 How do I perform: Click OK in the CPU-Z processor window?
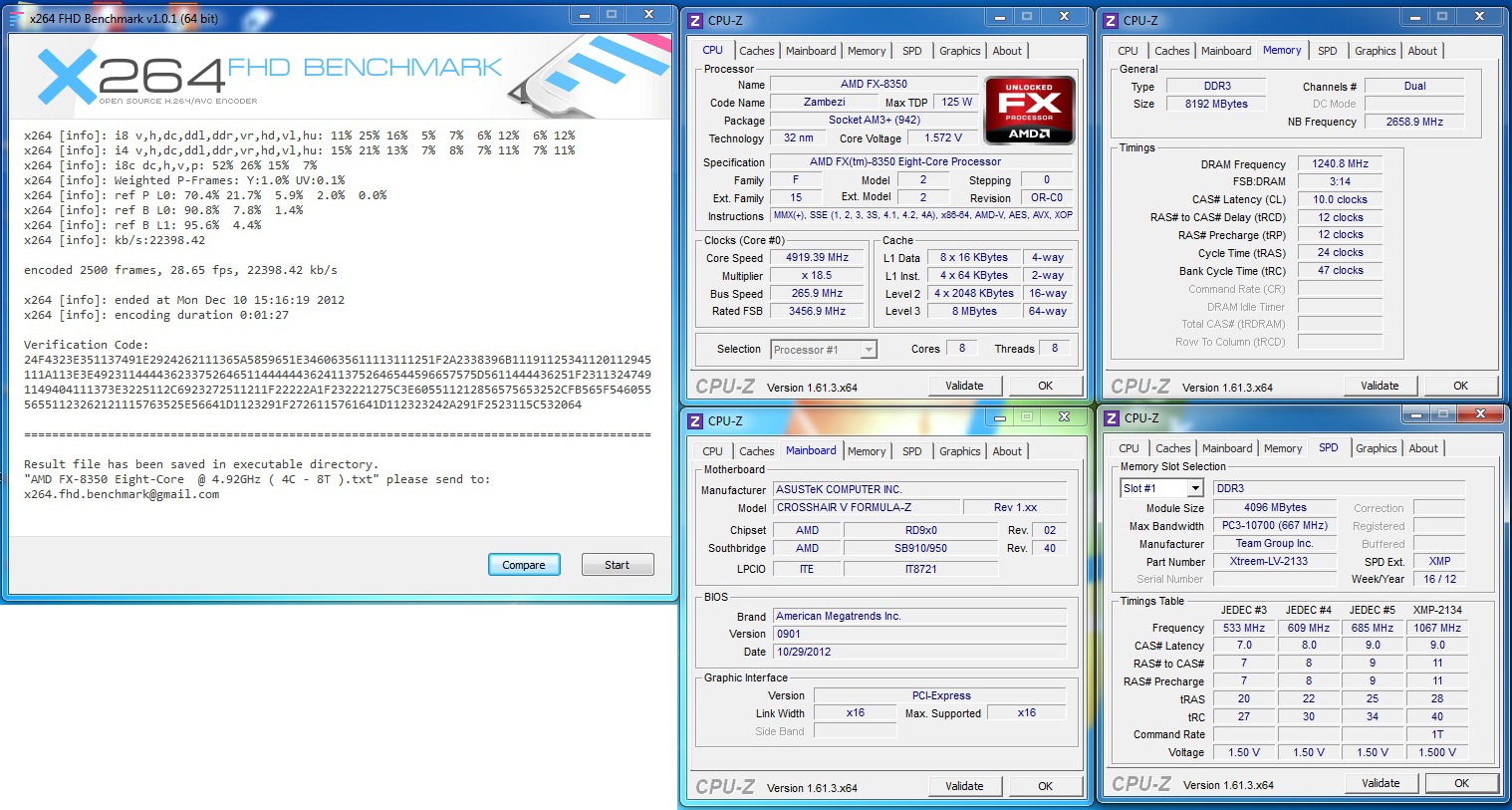1045,386
